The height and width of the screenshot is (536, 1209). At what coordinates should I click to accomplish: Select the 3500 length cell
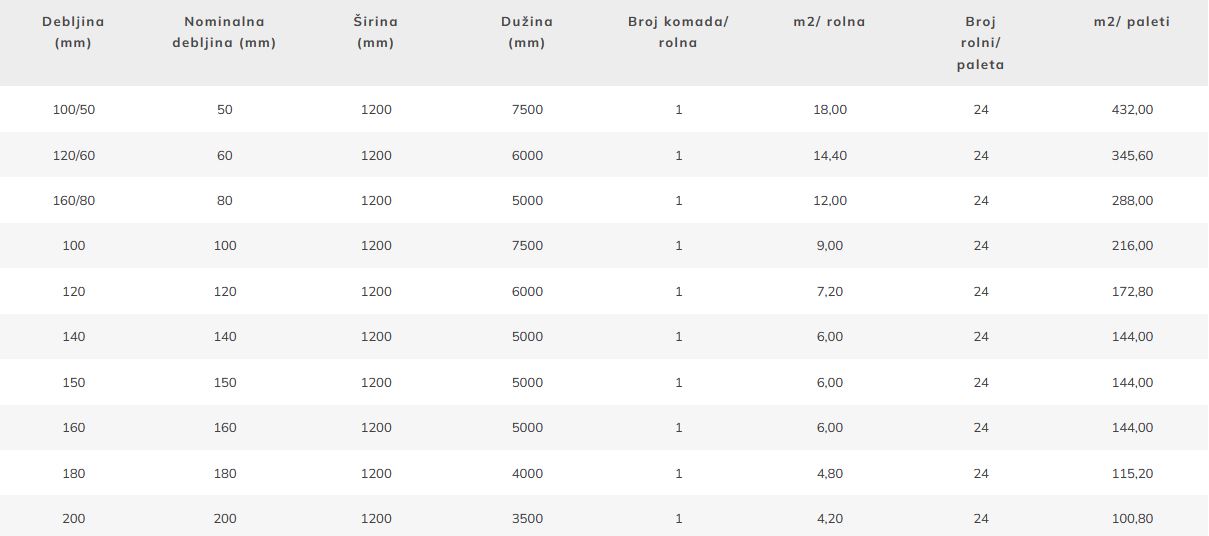[x=527, y=518]
